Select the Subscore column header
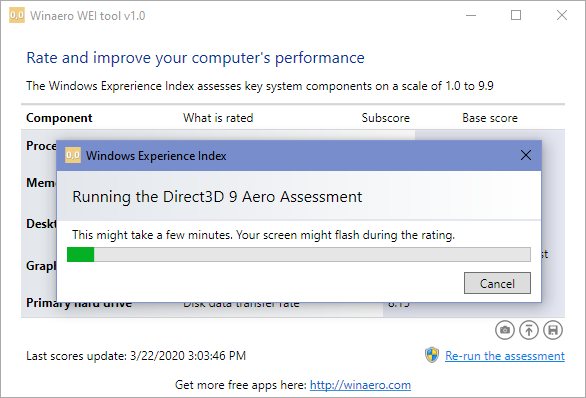The width and height of the screenshot is (586, 398). (x=385, y=118)
